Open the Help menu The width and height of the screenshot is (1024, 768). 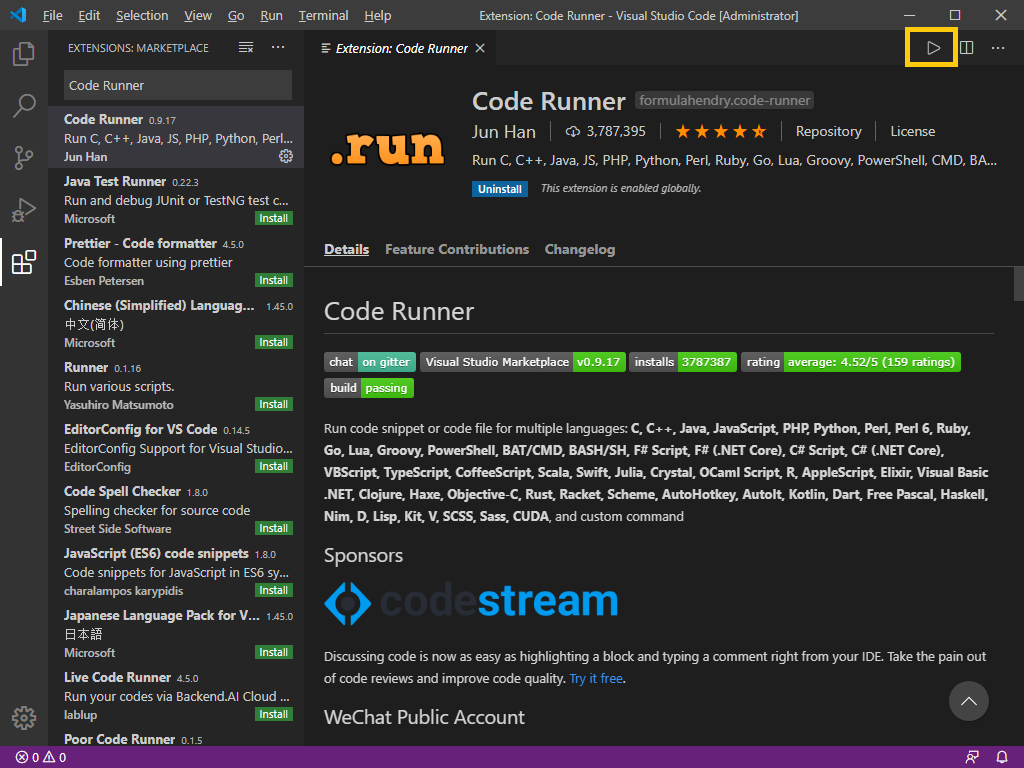(x=377, y=15)
